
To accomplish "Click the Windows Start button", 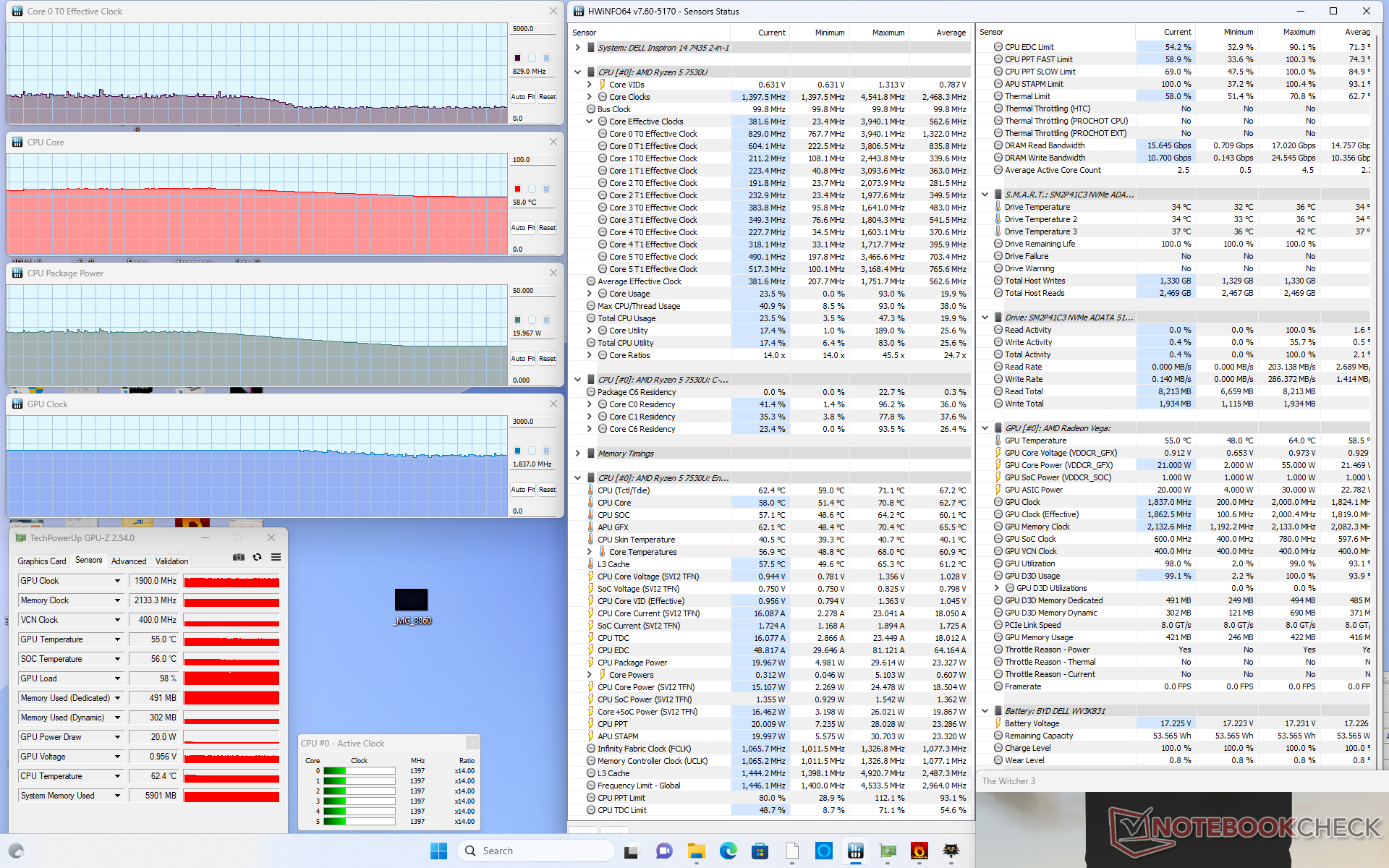I will (438, 851).
